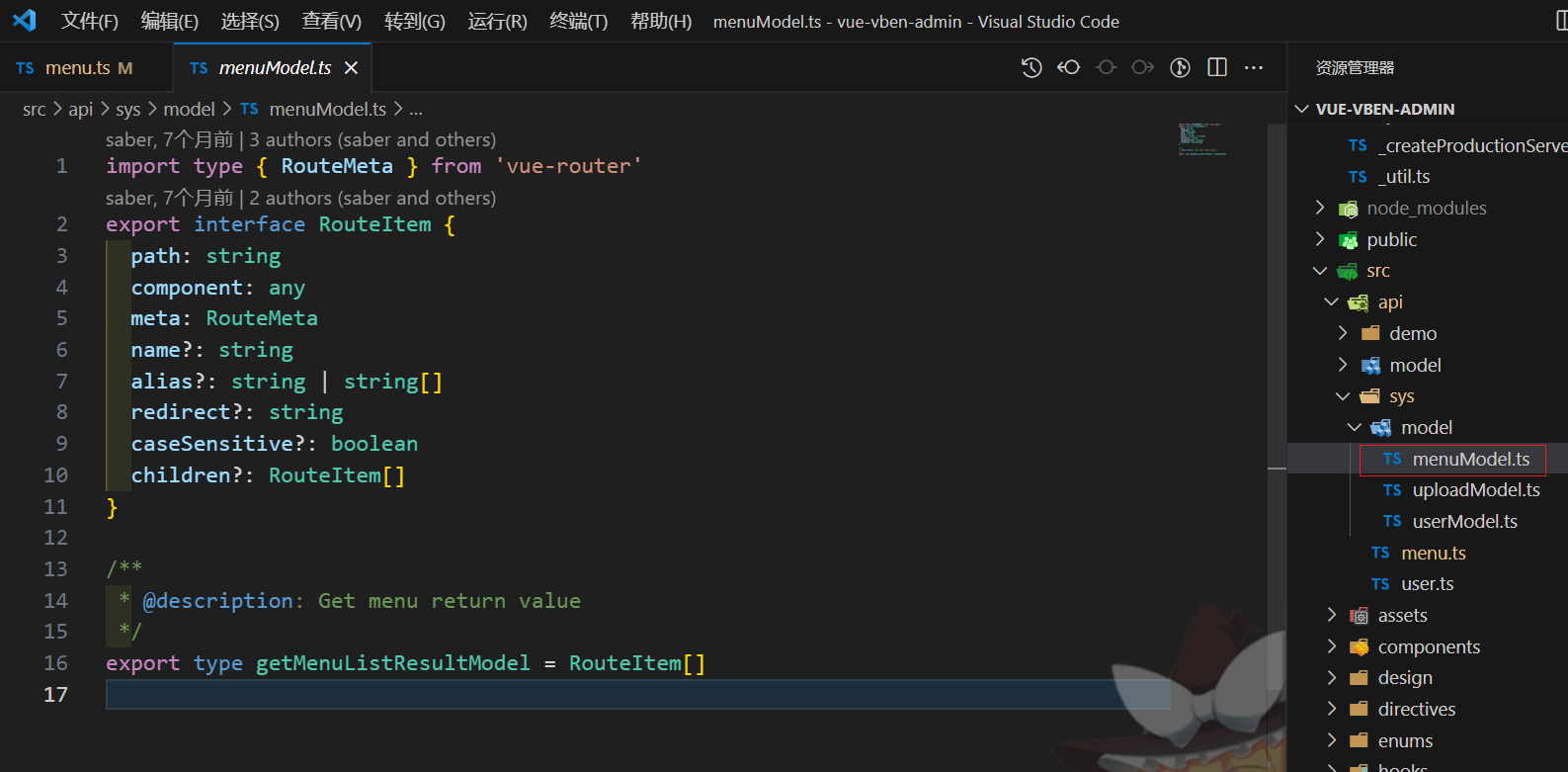Open the 帮助(H) menu
The height and width of the screenshot is (772, 1568).
pos(661,21)
